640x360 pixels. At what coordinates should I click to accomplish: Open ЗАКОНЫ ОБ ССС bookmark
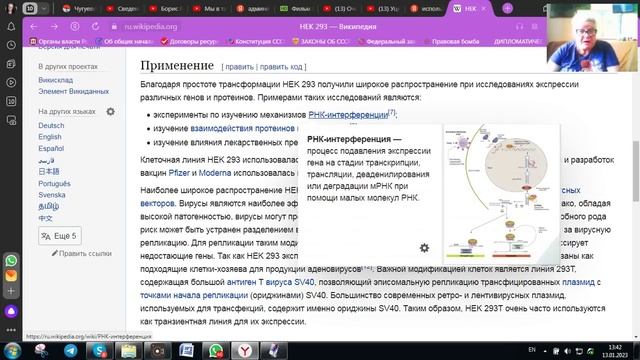(x=321, y=41)
